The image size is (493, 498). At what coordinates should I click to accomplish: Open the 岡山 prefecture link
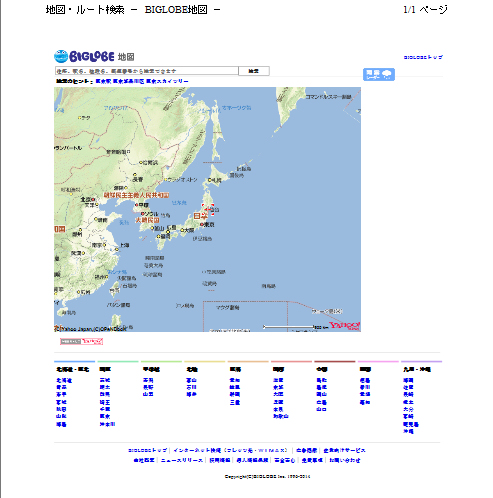[x=321, y=394]
